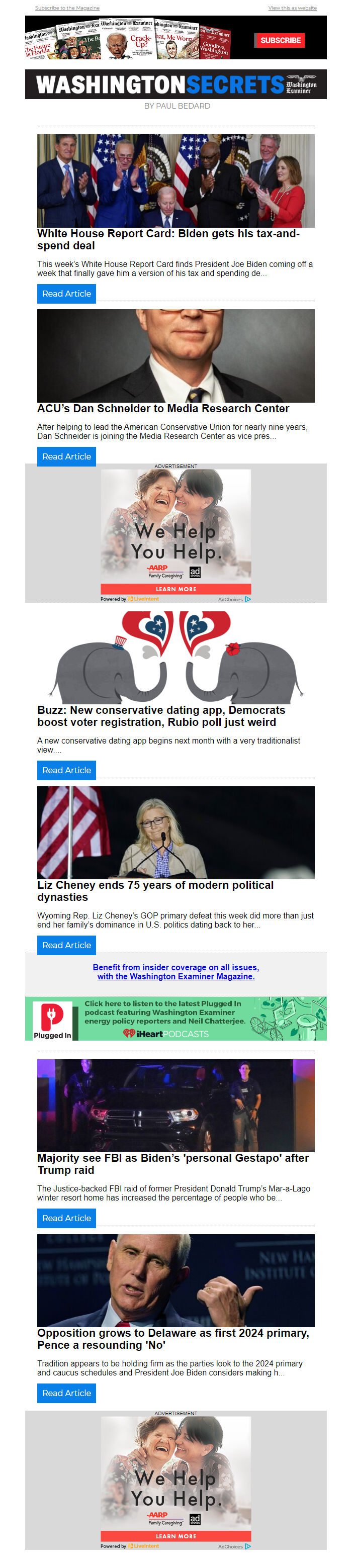Read Article on conservative dating app Buzz
This screenshot has height=1568, width=352.
point(66,770)
